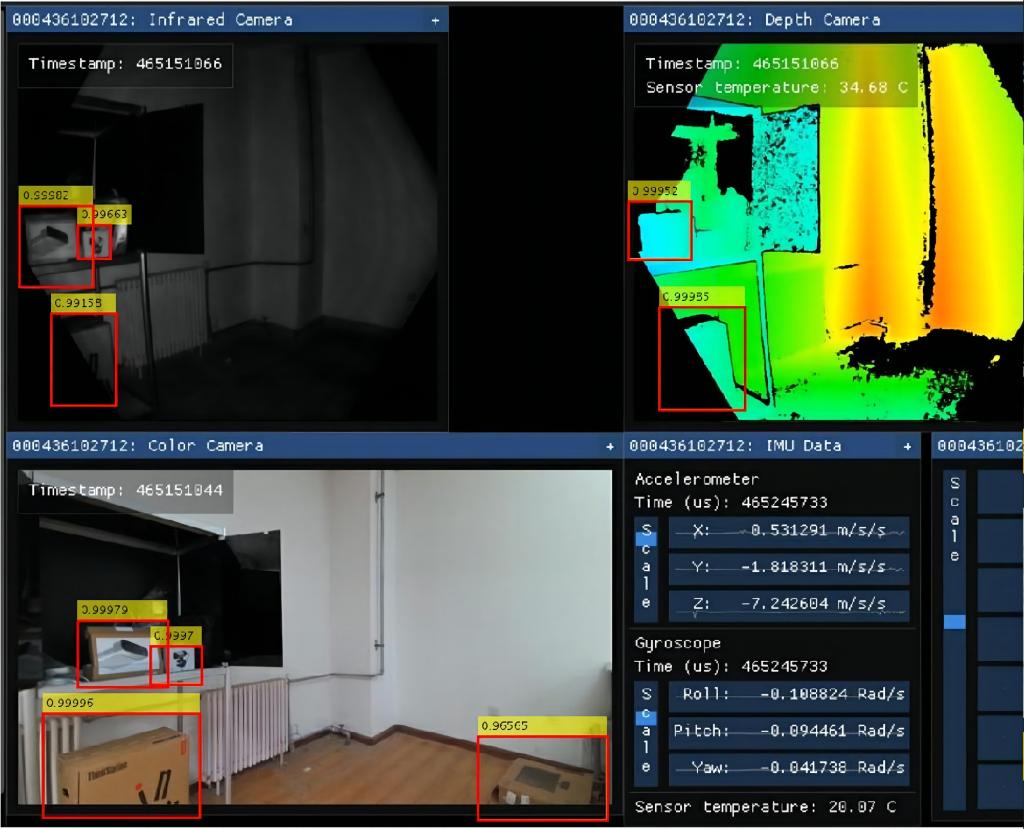Select the Infrared Camera panel title
Image resolution: width=1024 pixels, height=829 pixels.
click(x=152, y=20)
